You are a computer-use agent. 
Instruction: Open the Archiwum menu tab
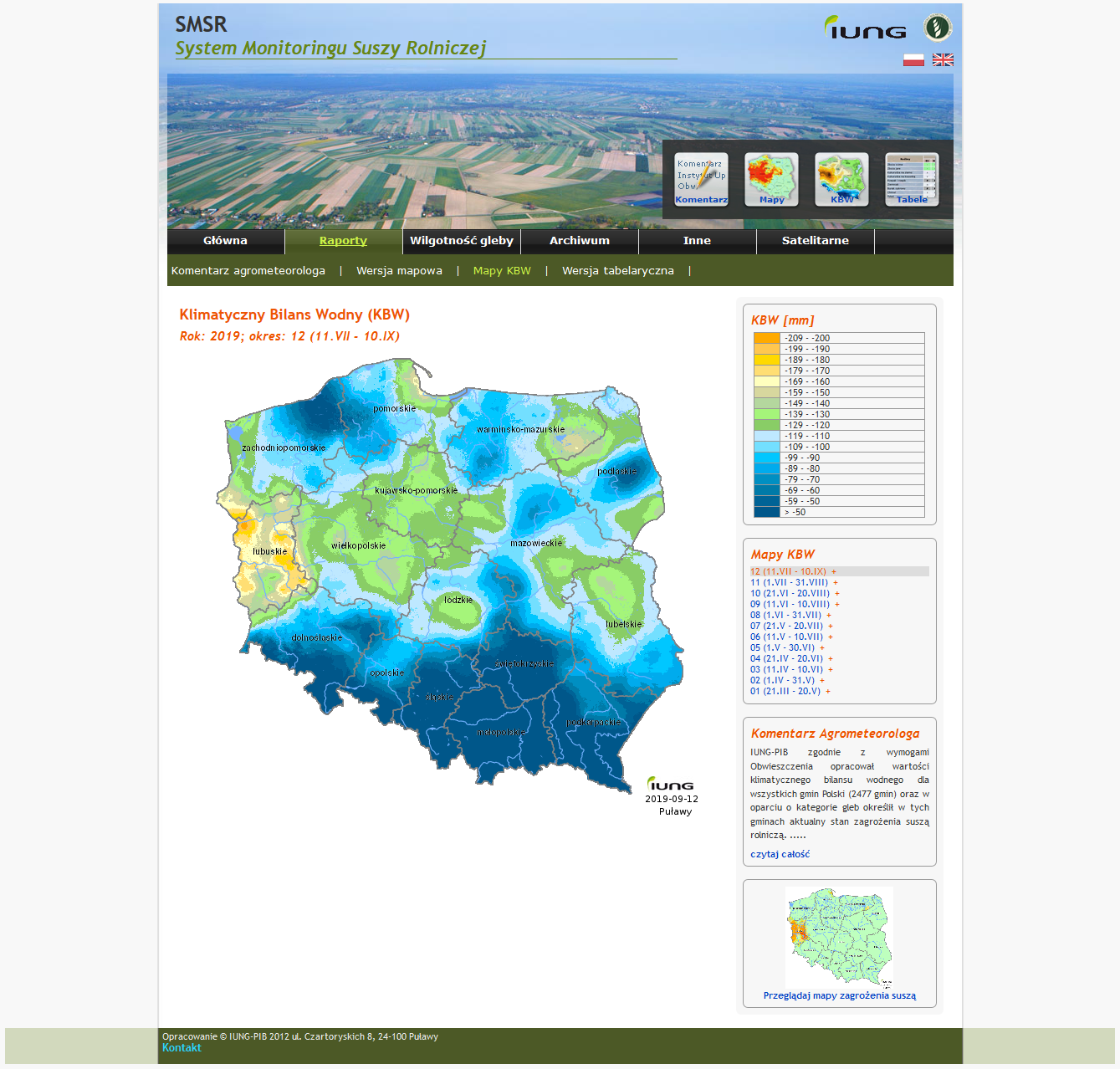pos(580,241)
